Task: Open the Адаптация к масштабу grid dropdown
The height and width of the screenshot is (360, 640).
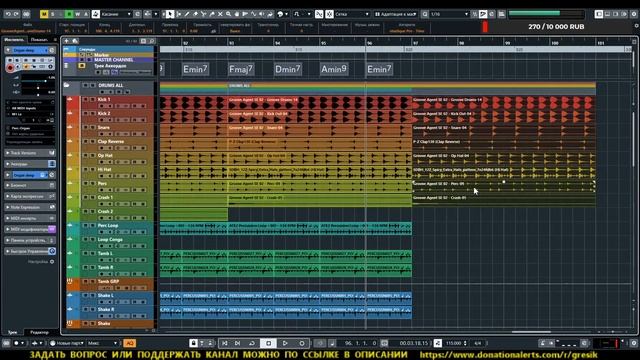Action: 395,14
